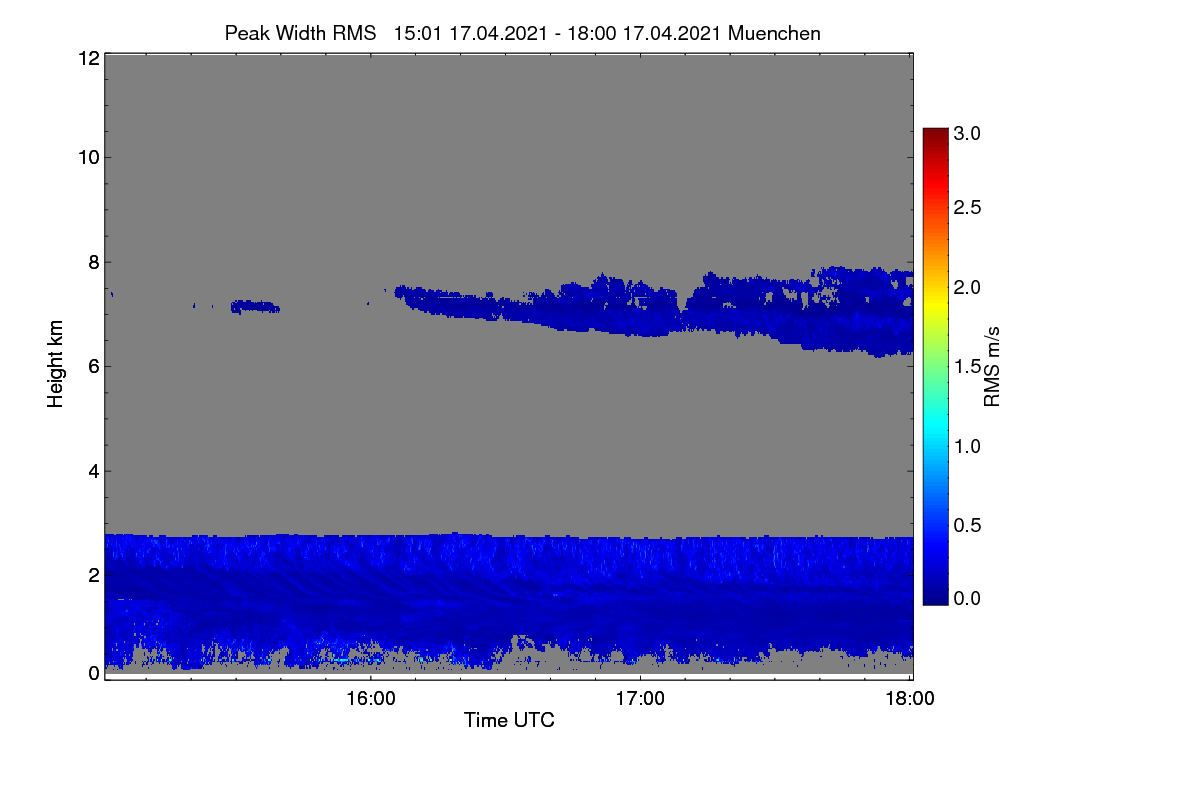This screenshot has height=800, width=1200.
Task: Click the plot title "Peak Width RMS"
Action: point(300,33)
